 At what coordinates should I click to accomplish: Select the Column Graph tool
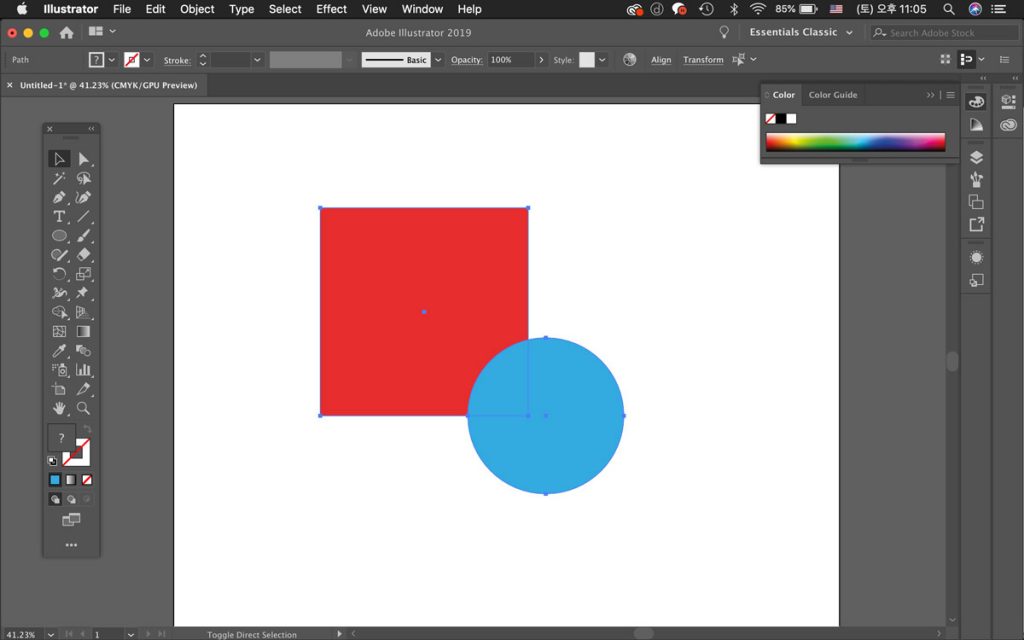[84, 370]
